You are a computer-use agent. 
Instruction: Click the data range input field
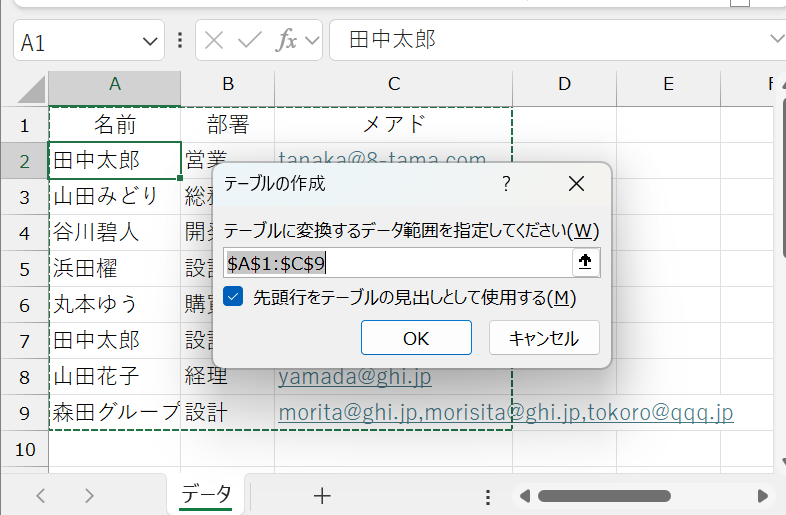coord(398,263)
